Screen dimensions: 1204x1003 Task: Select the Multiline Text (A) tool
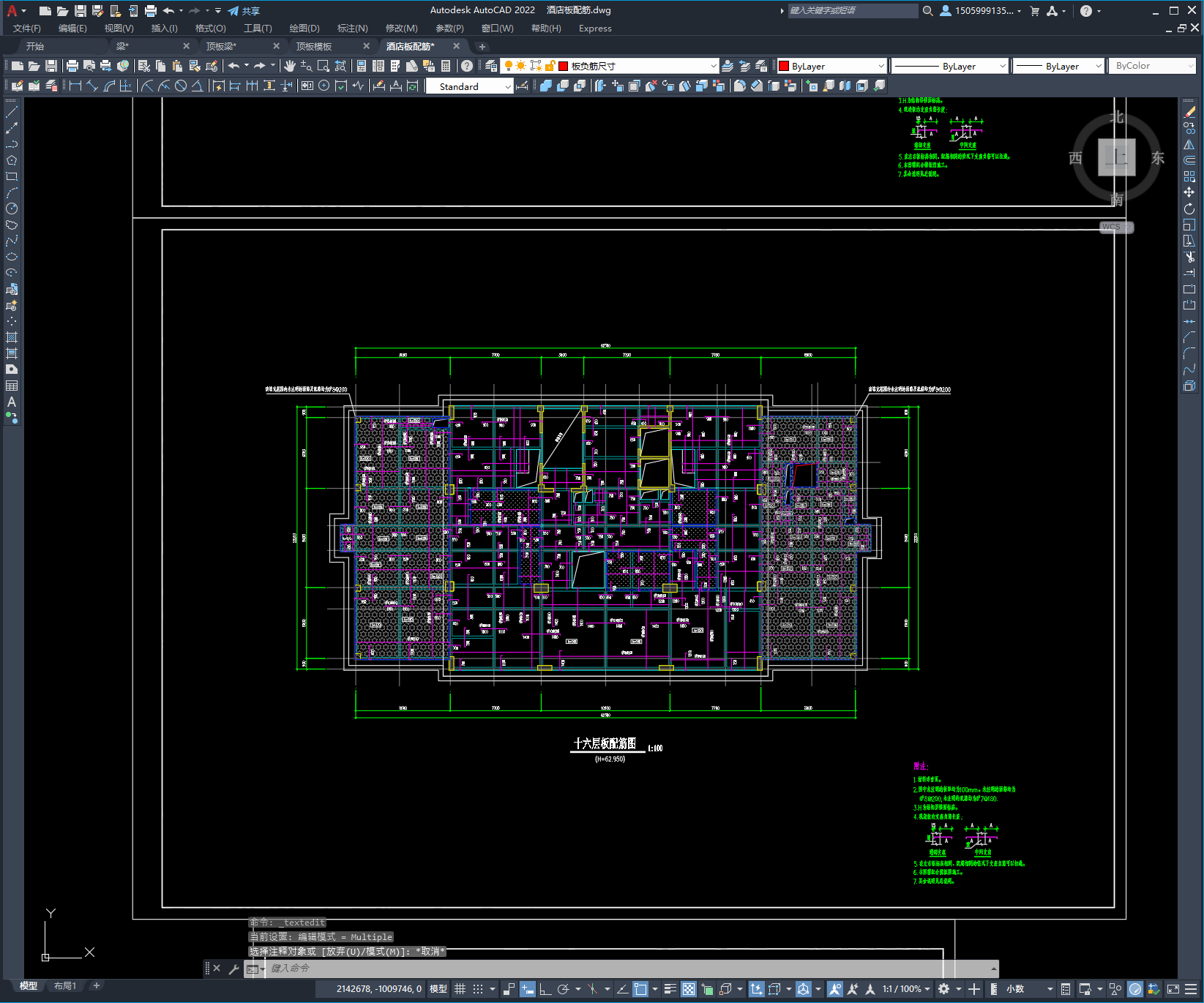click(x=12, y=402)
